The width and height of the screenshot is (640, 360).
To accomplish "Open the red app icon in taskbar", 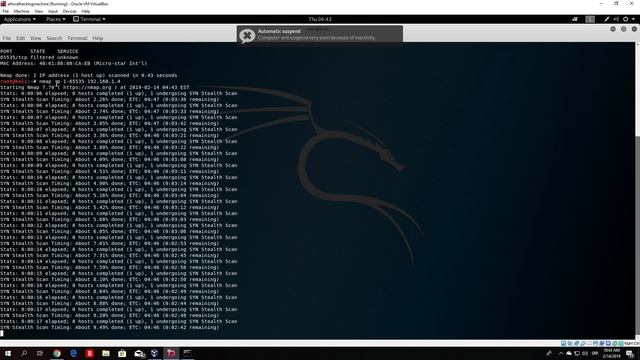I will point(89,353).
